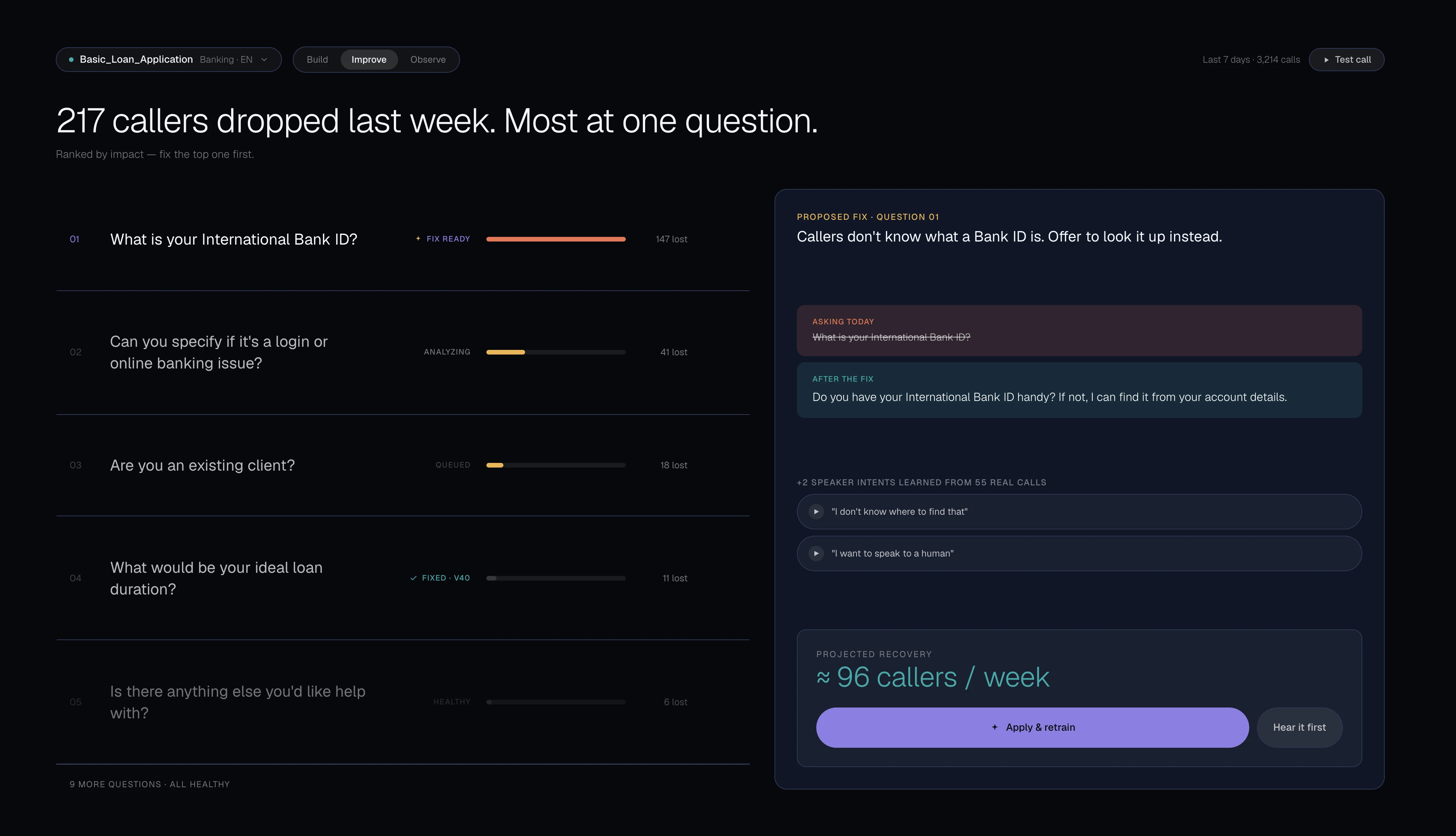Select the Improve tab
1456x836 pixels.
(369, 60)
